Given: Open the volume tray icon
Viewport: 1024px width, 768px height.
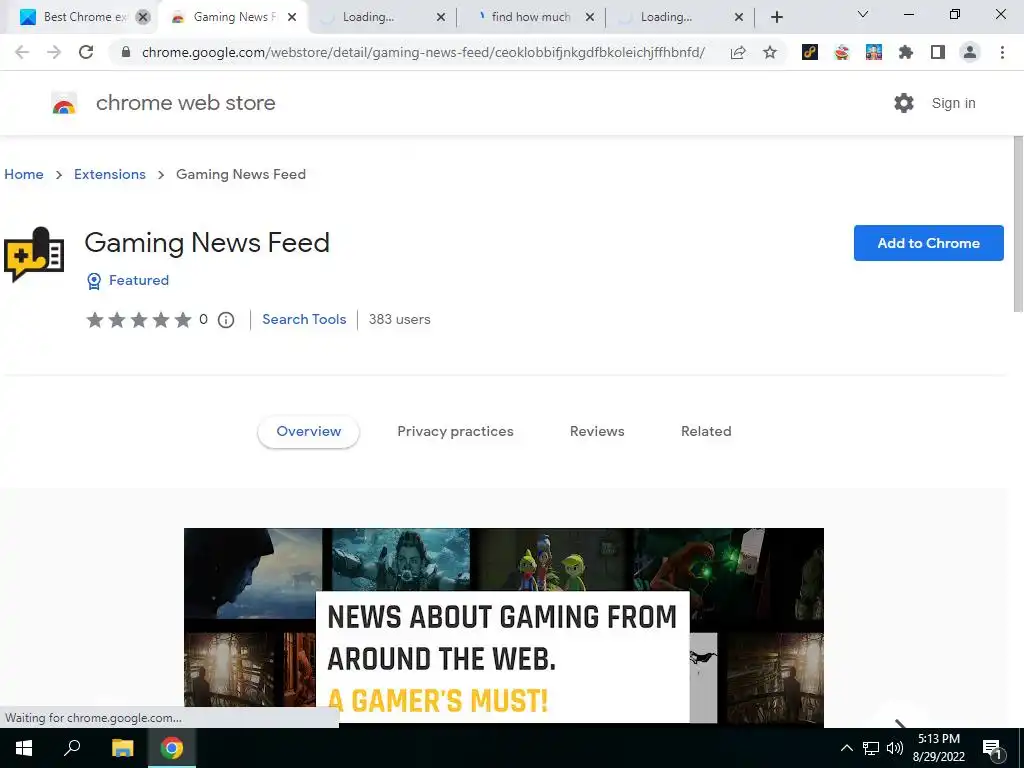Looking at the screenshot, I should [895, 748].
